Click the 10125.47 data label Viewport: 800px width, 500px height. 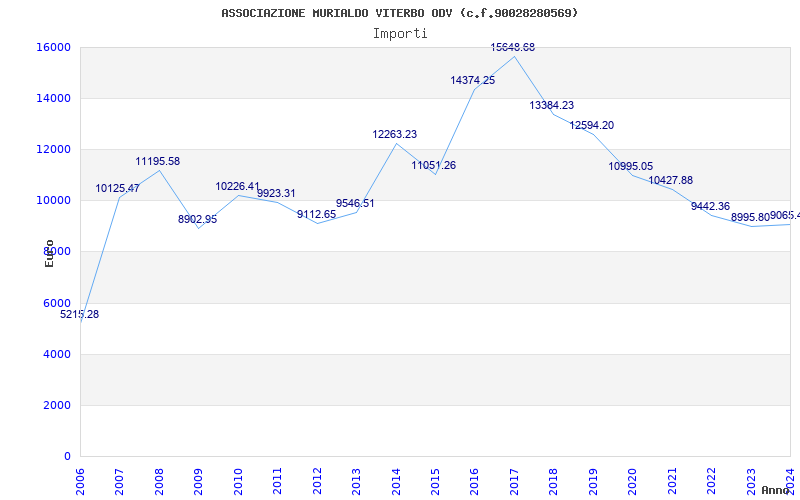click(x=117, y=188)
